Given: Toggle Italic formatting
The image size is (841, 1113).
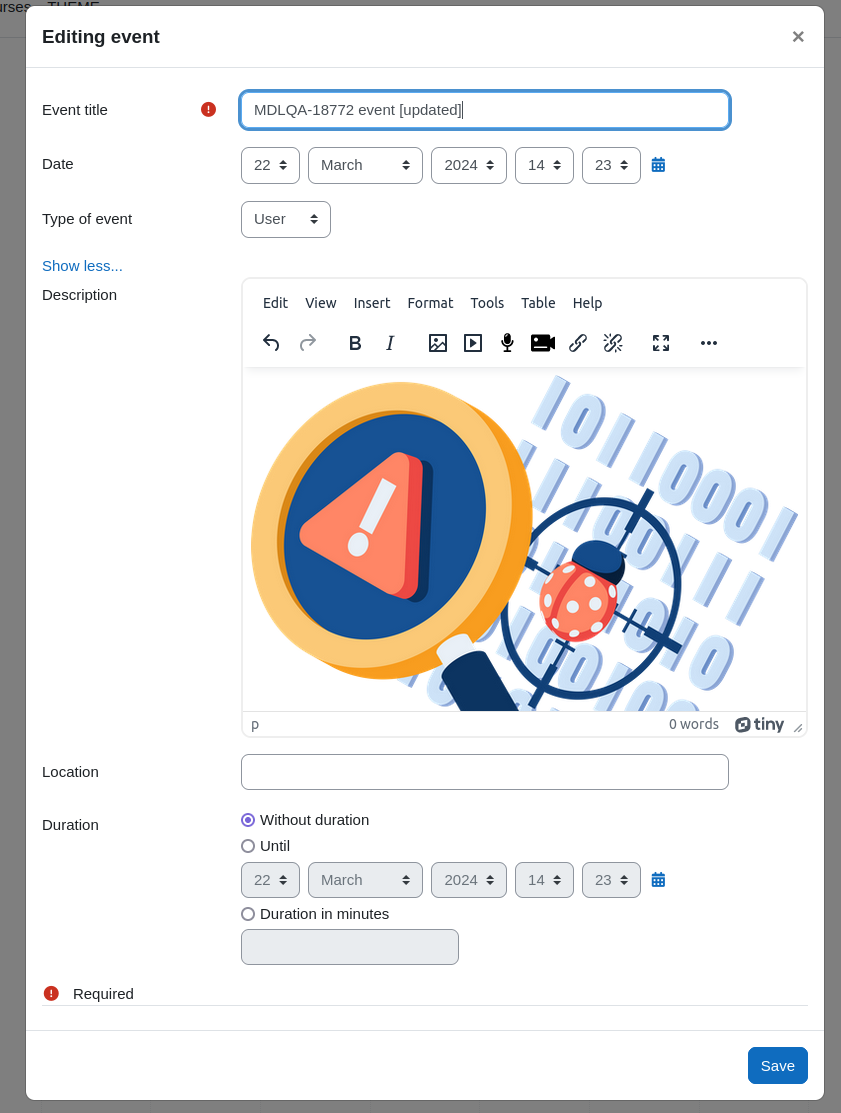Looking at the screenshot, I should pos(390,343).
